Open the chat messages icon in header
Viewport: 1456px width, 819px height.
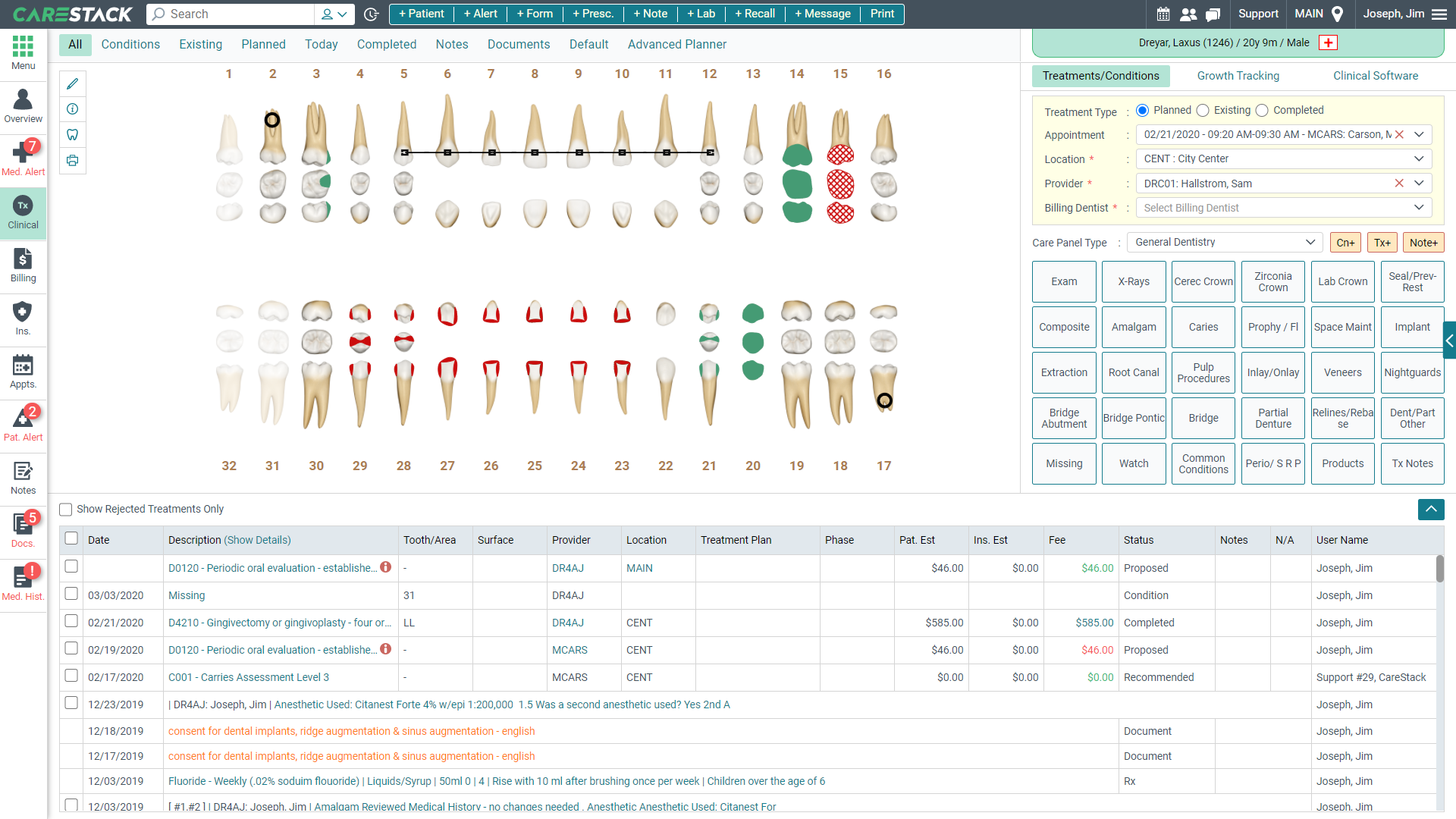click(1213, 14)
